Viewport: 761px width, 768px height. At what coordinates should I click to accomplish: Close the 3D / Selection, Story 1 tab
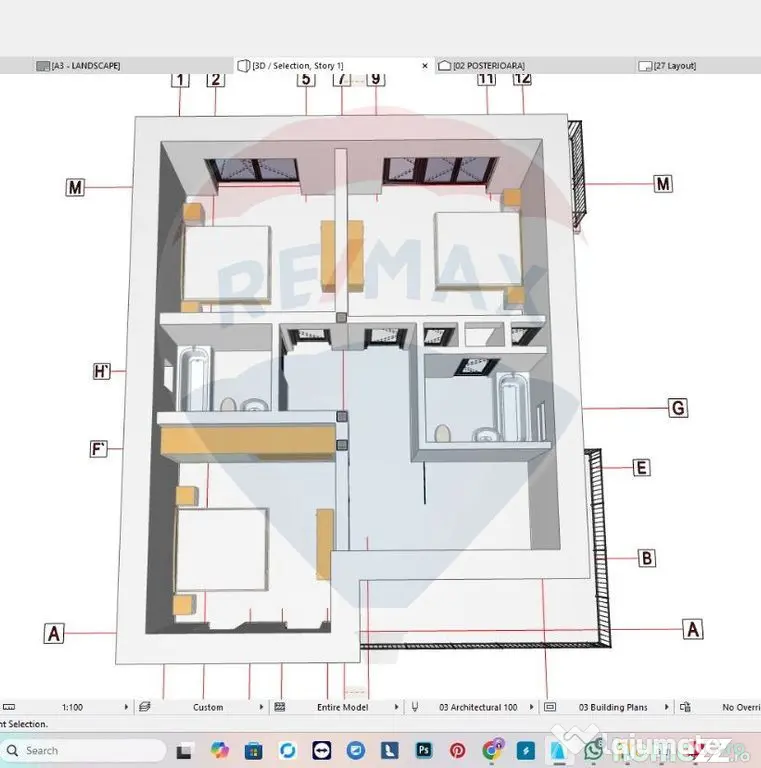click(x=425, y=66)
